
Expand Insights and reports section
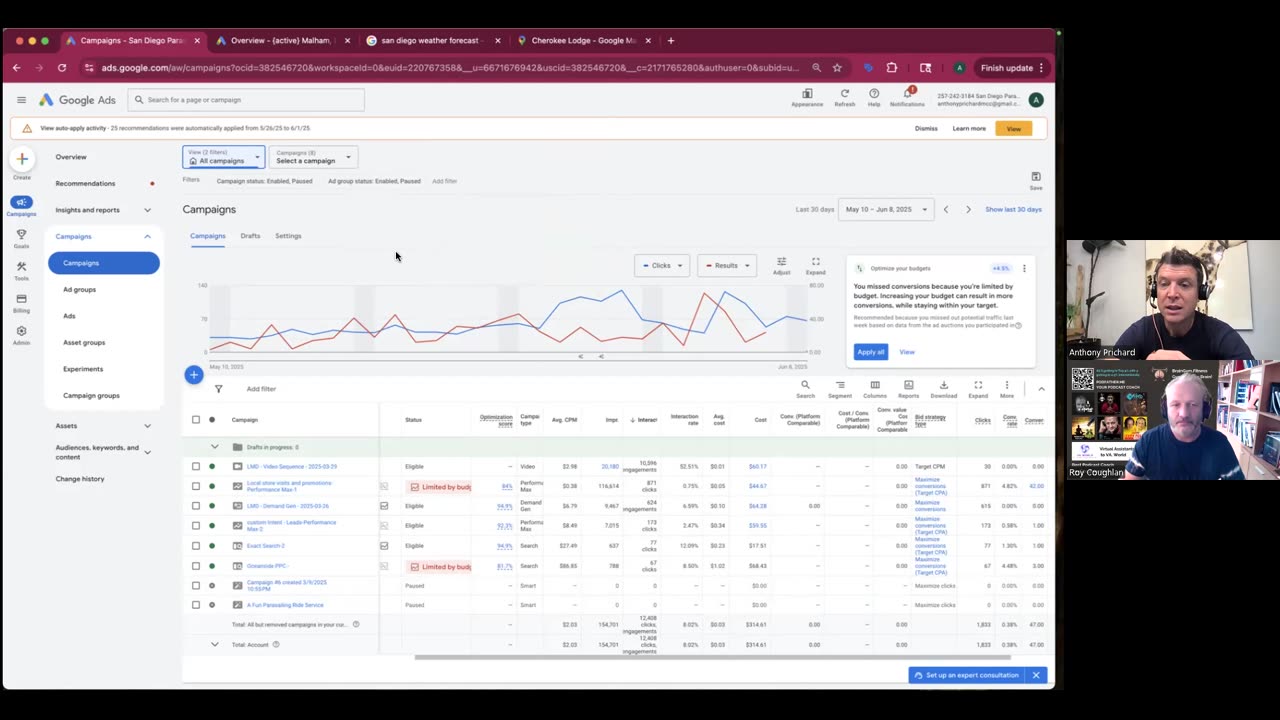tap(103, 210)
